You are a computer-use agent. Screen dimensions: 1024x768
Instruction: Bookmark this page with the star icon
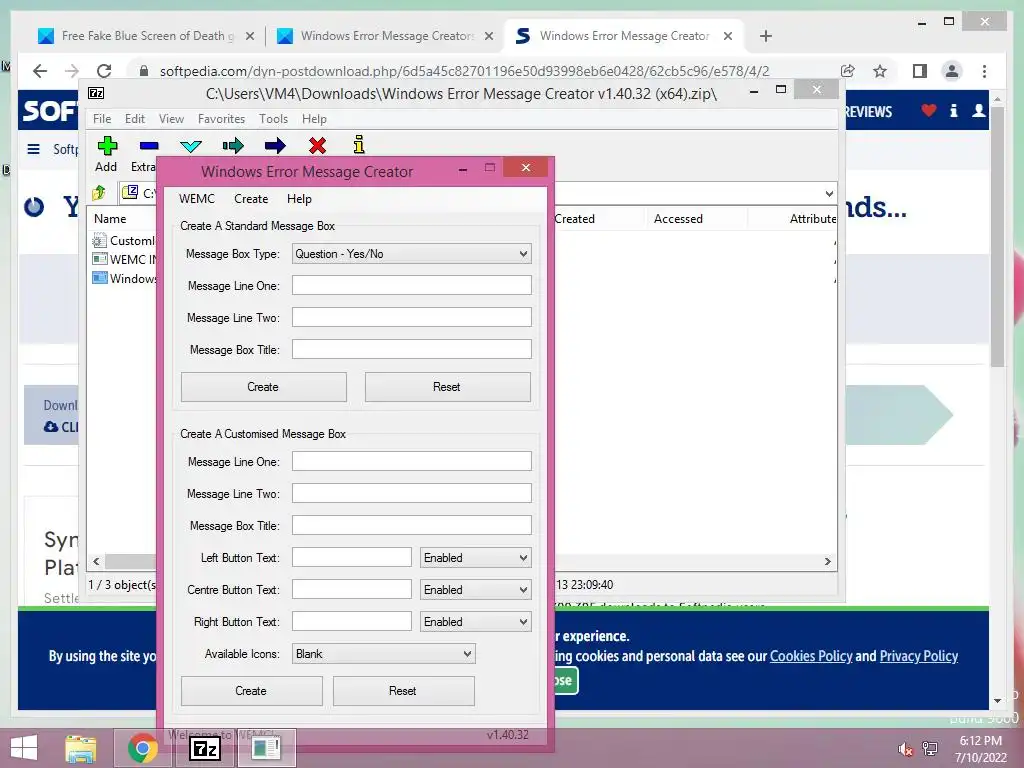coord(880,71)
